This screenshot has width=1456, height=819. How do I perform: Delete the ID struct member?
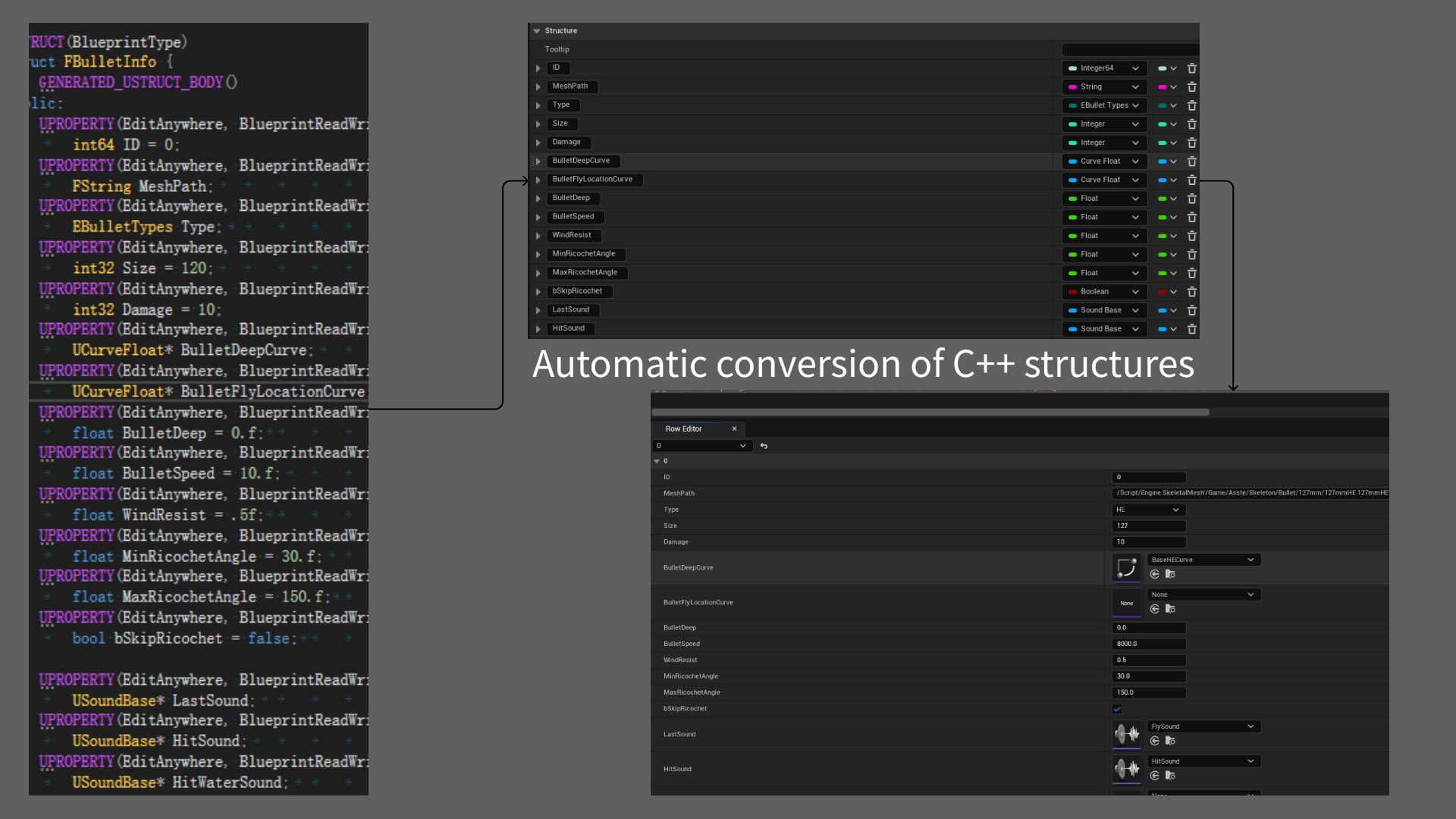point(1192,68)
